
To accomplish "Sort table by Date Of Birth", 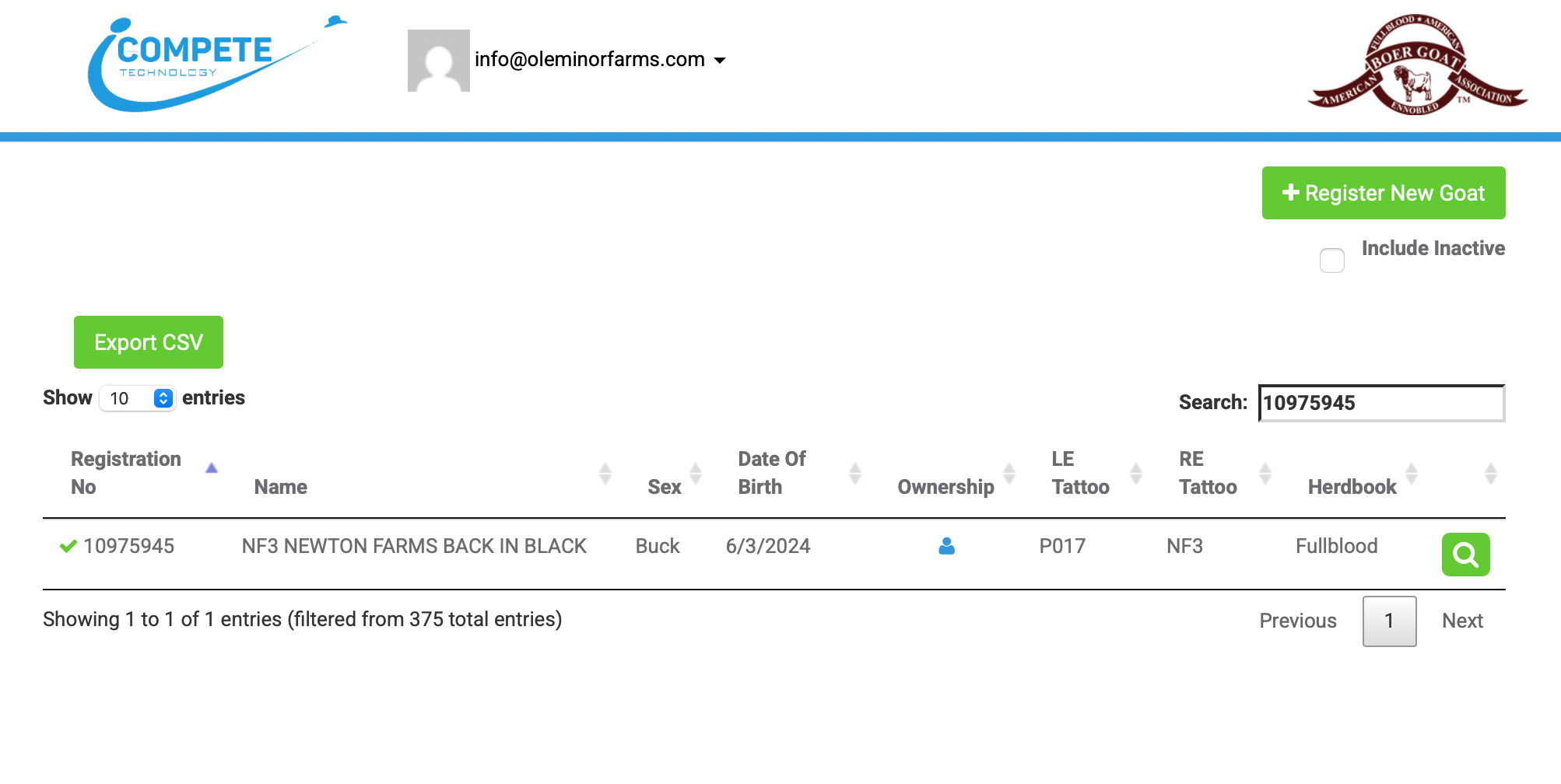I will (x=771, y=473).
